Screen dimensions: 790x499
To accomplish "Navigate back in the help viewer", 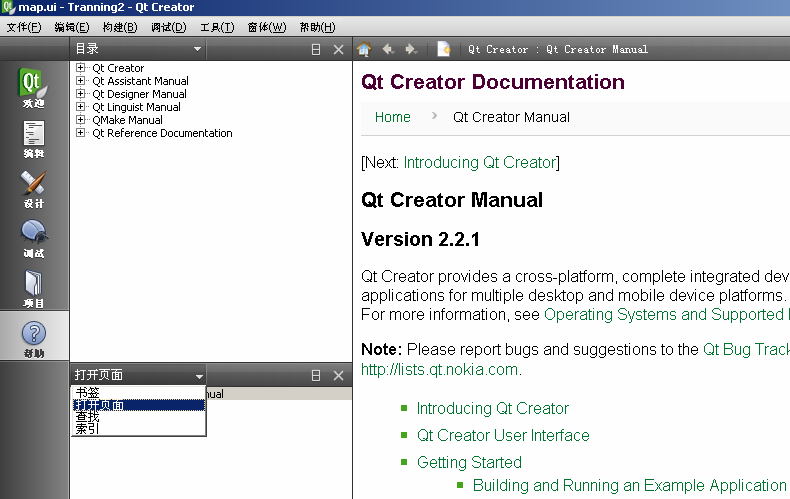I will pyautogui.click(x=388, y=49).
